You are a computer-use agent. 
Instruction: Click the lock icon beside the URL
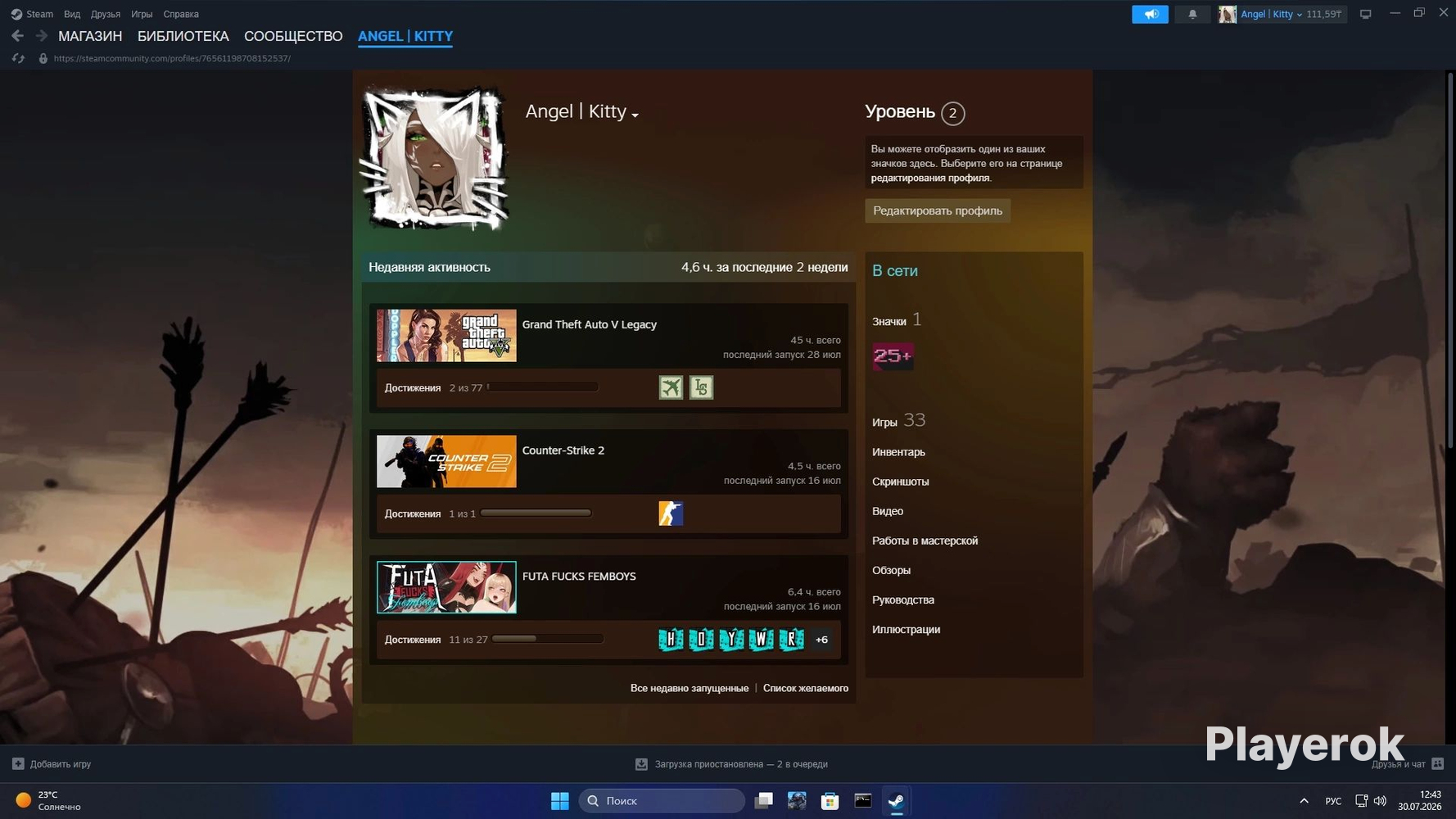[43, 58]
